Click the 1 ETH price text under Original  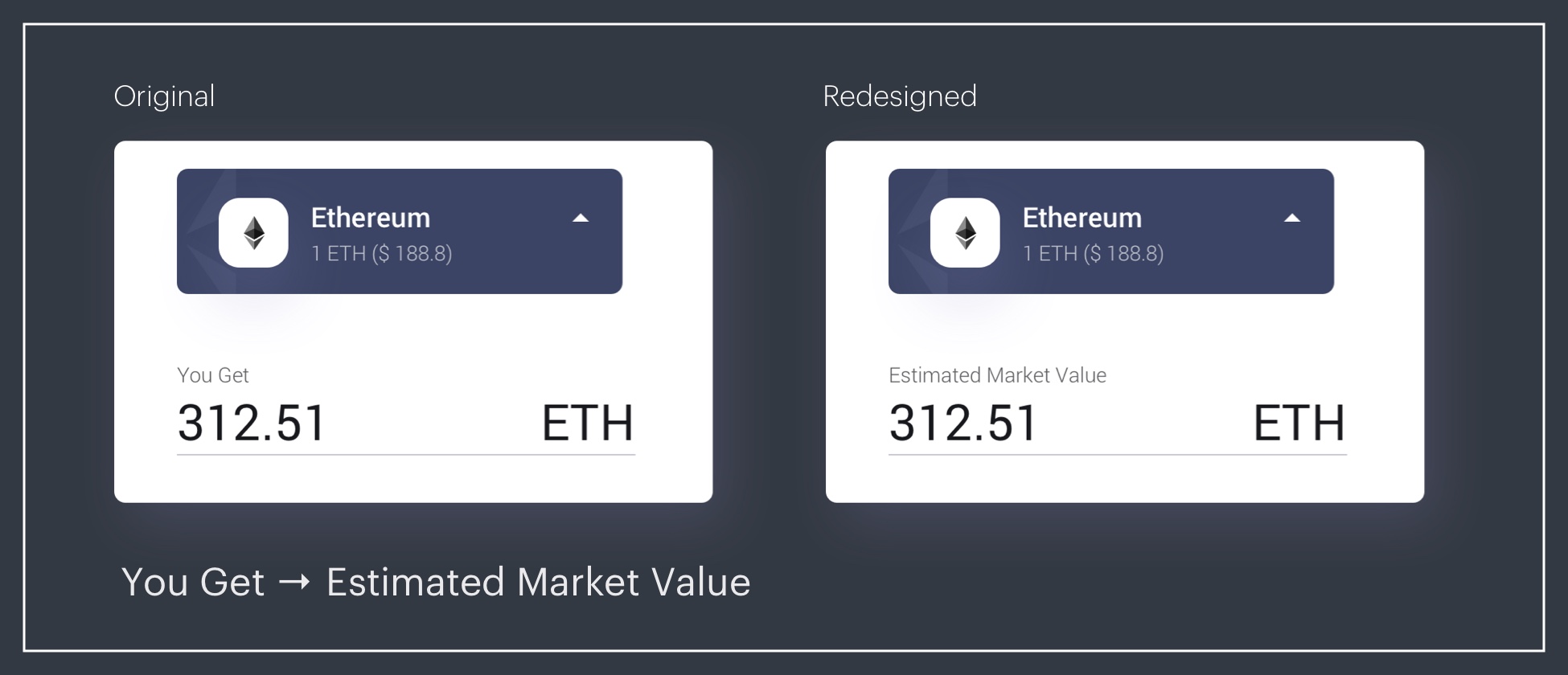[x=381, y=254]
